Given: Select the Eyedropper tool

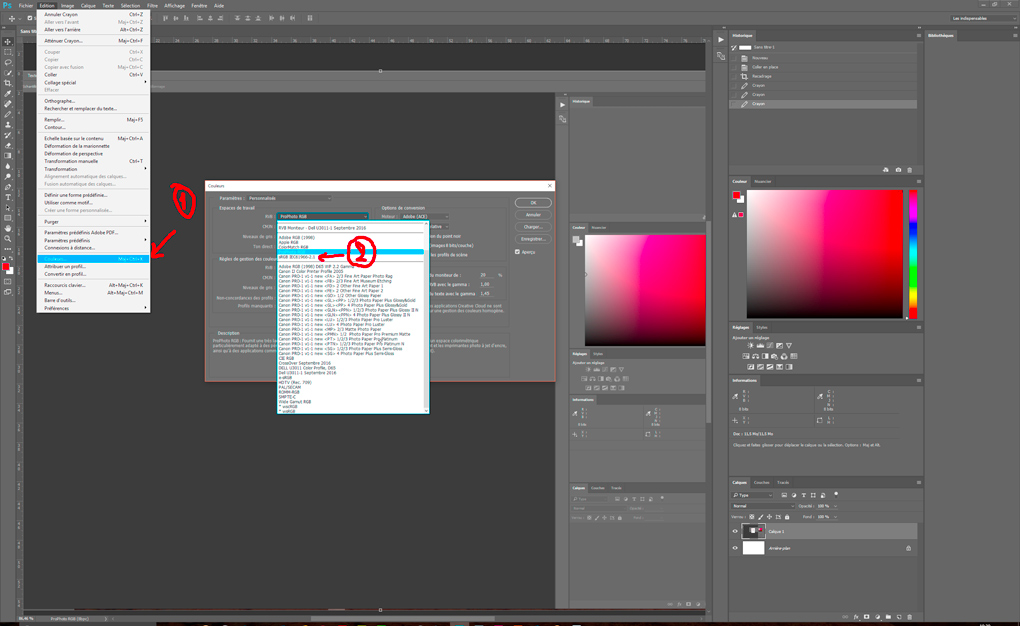Looking at the screenshot, I should [8, 94].
